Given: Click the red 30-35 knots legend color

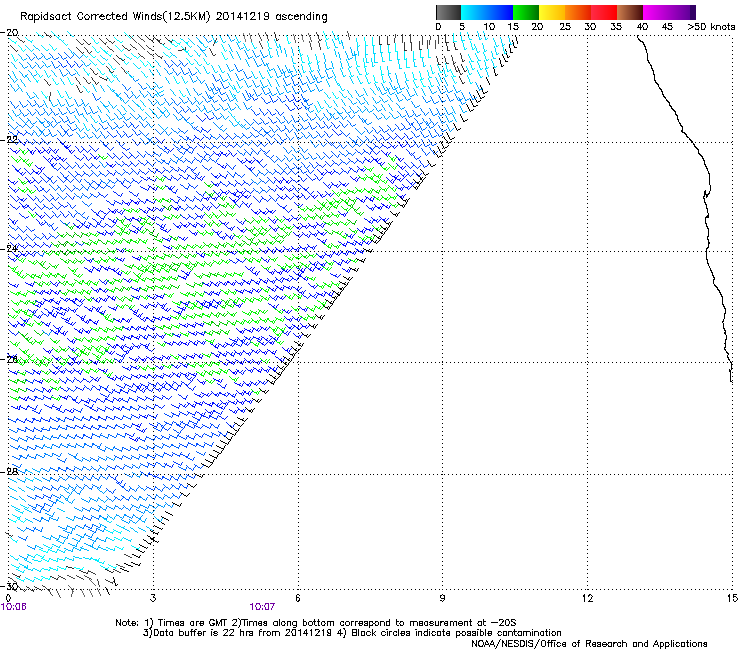Looking at the screenshot, I should pyautogui.click(x=604, y=12).
